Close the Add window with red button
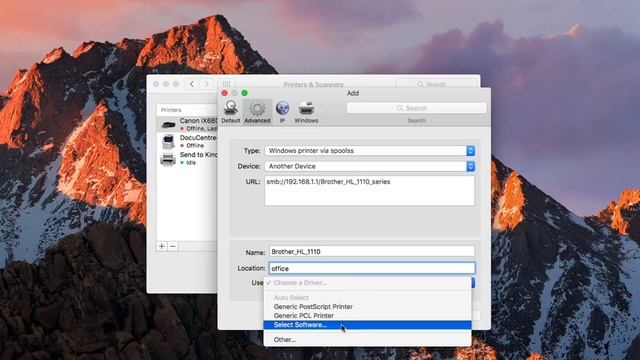 click(224, 93)
